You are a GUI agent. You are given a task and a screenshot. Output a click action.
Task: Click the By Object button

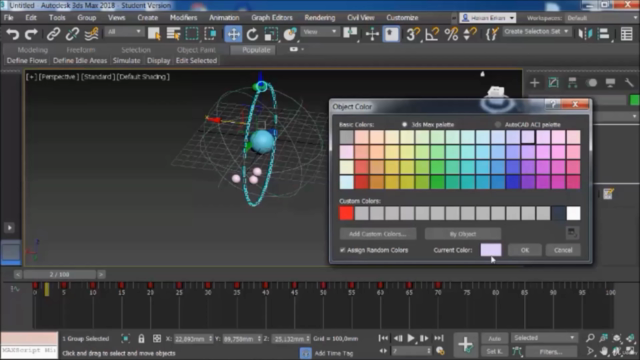(463, 234)
